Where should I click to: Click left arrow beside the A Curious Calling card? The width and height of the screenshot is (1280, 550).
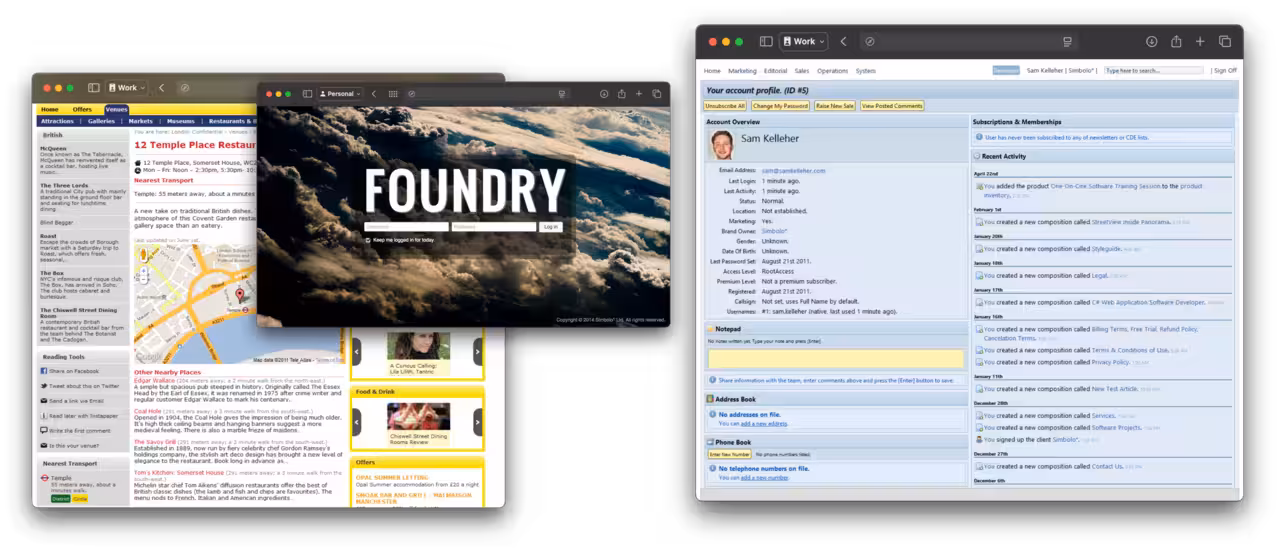coord(357,351)
